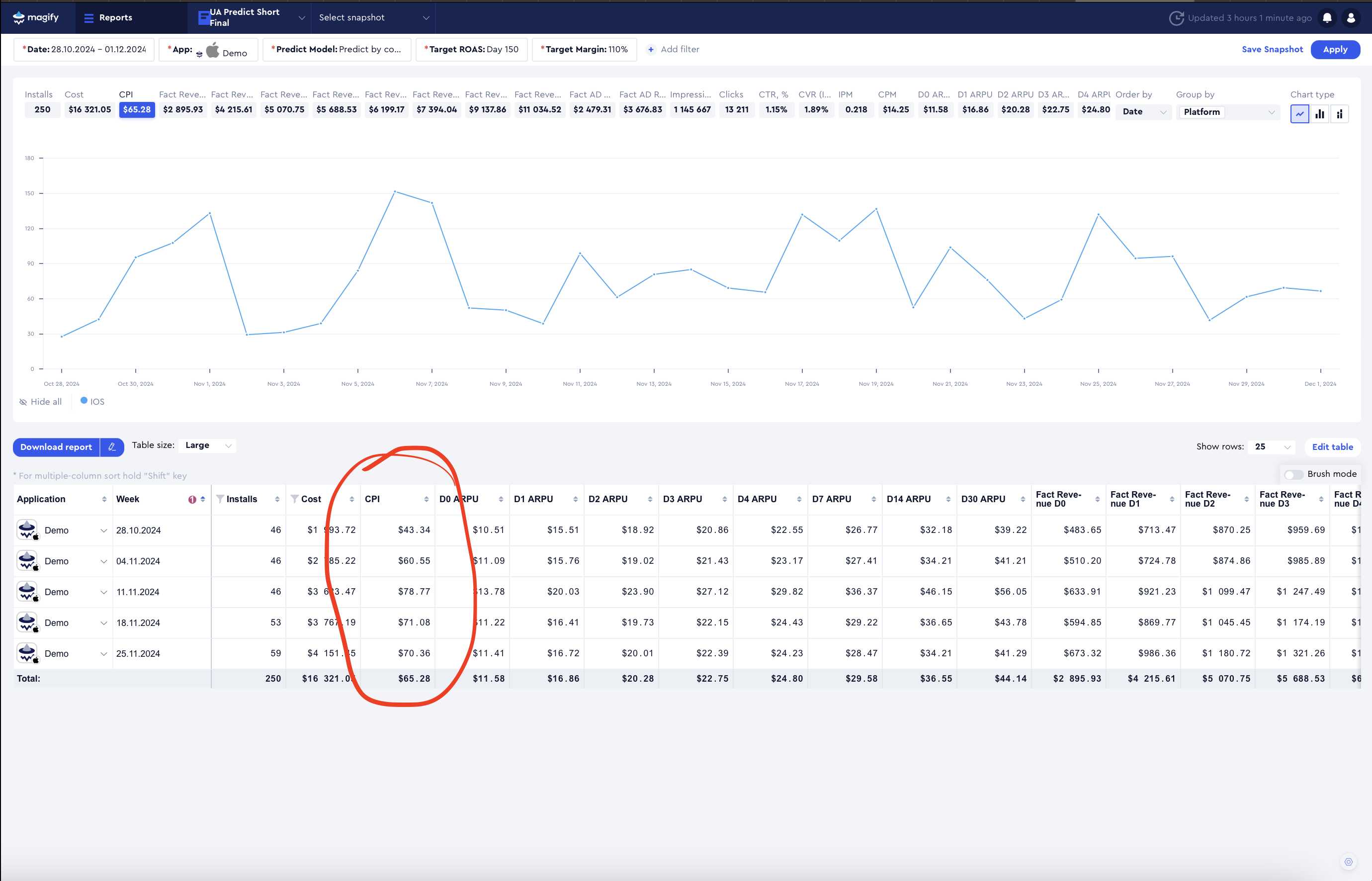
Task: Open notifications via the bell icon
Action: pos(1326,18)
